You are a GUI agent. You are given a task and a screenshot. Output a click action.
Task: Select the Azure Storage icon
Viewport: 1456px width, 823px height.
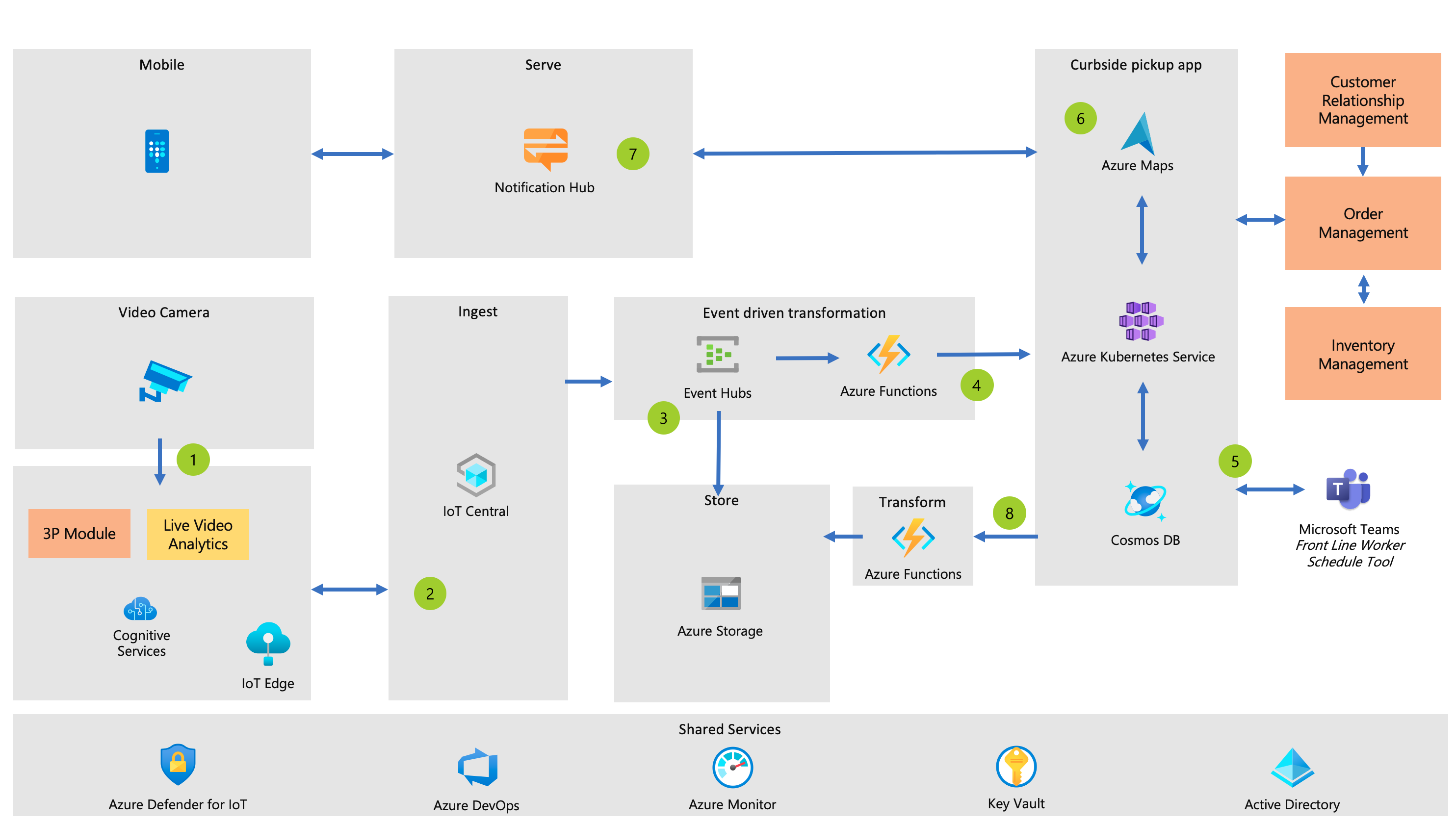(x=721, y=593)
